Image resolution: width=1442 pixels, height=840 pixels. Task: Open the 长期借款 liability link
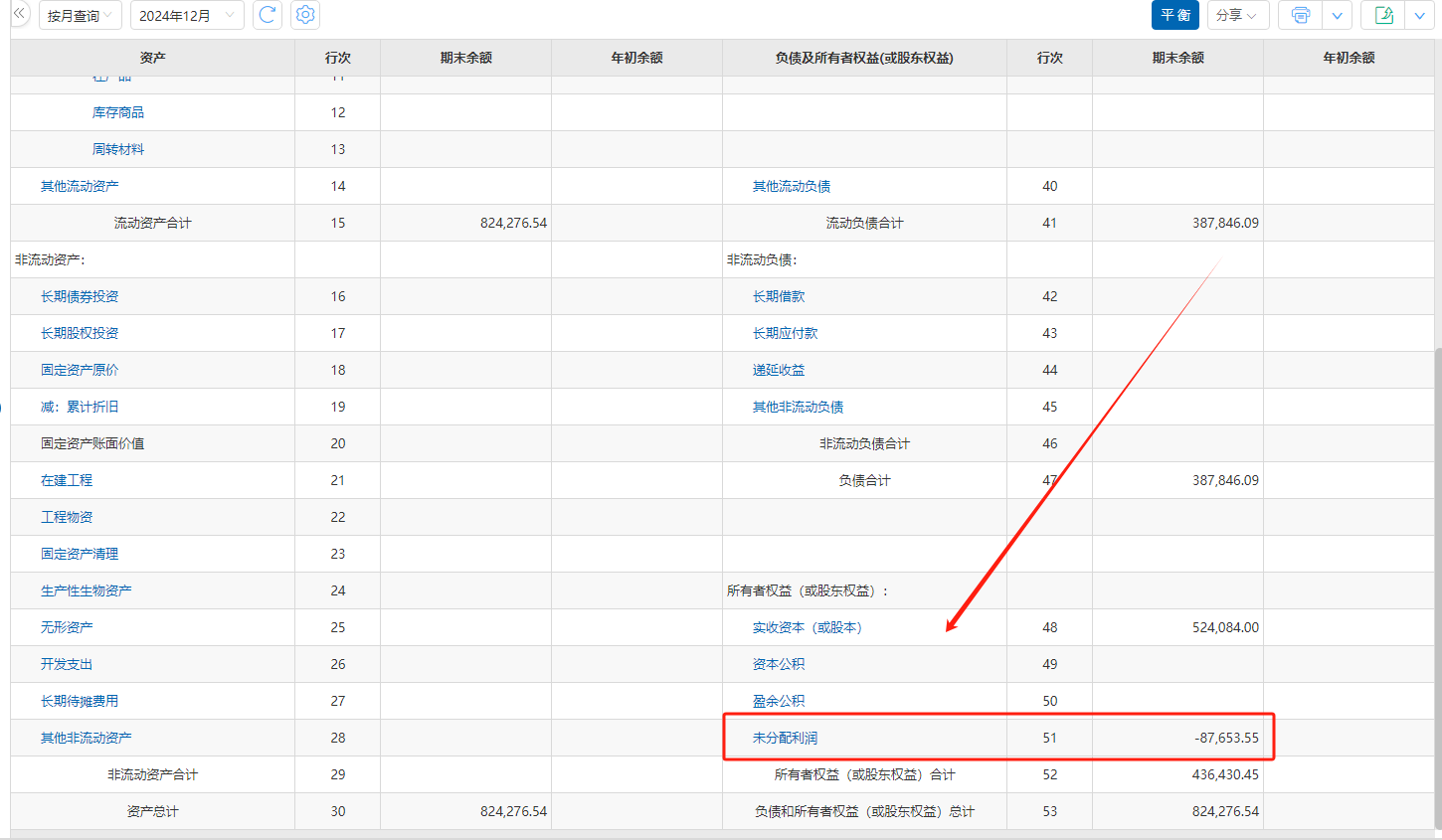779,296
